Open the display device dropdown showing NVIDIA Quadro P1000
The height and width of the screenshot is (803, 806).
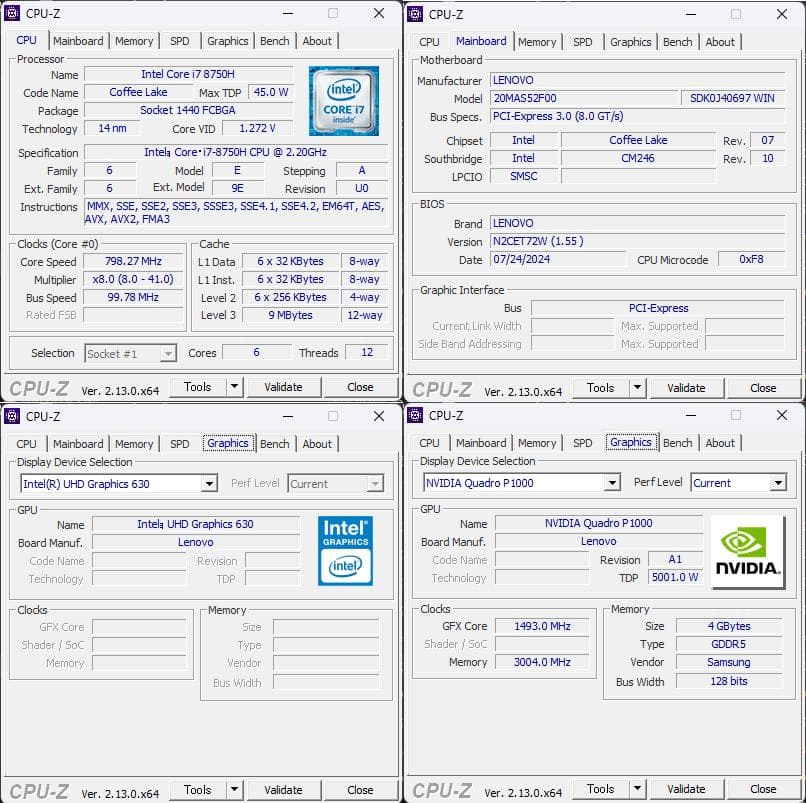click(x=612, y=483)
